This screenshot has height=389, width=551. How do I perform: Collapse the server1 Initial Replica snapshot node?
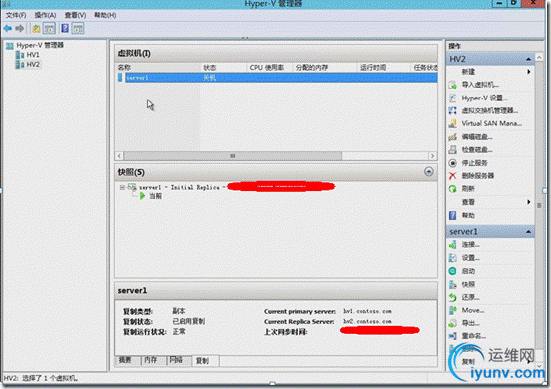122,187
